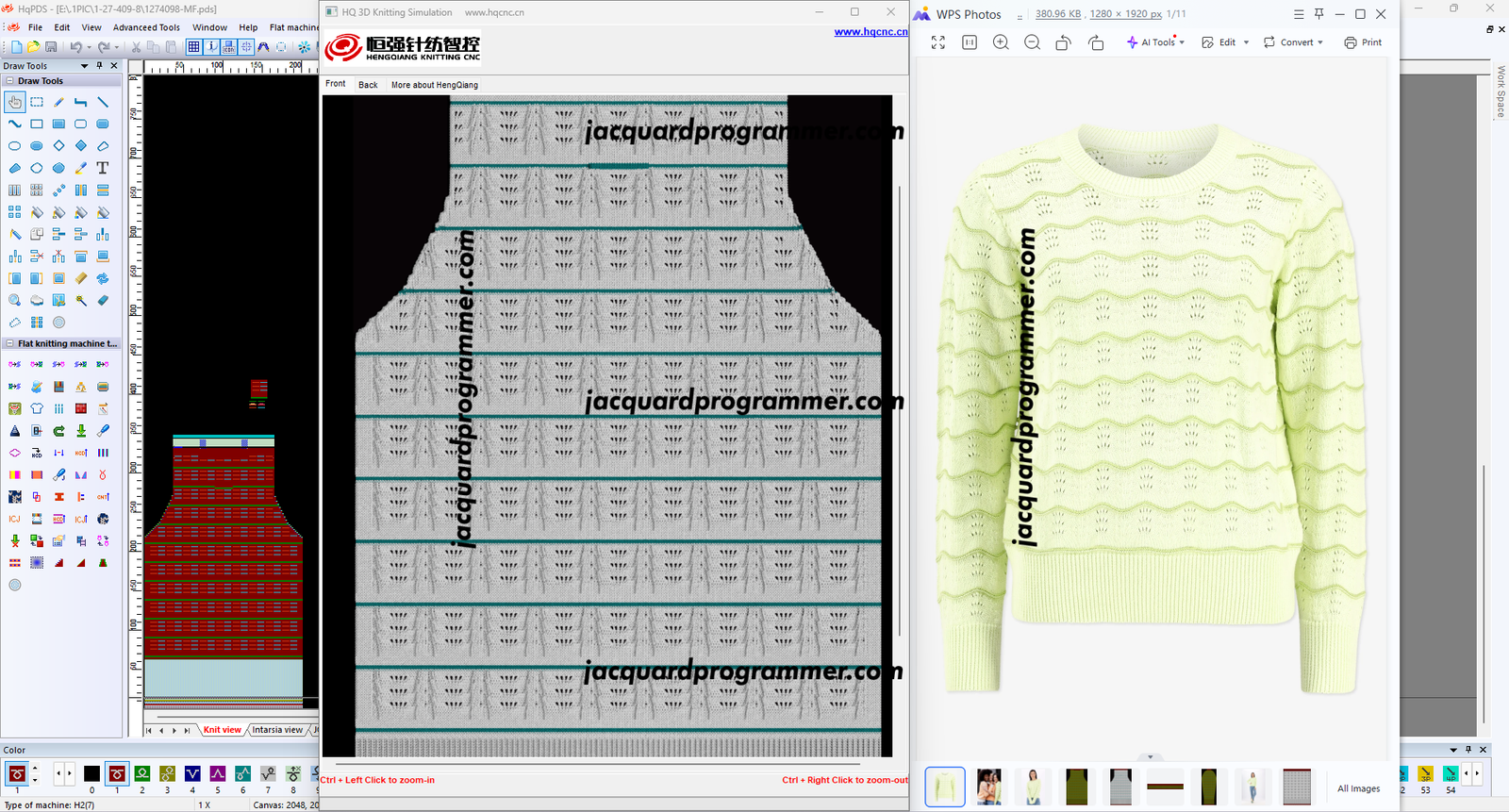
Task: Pick the dashed rectangle selection tool
Action: (x=37, y=102)
